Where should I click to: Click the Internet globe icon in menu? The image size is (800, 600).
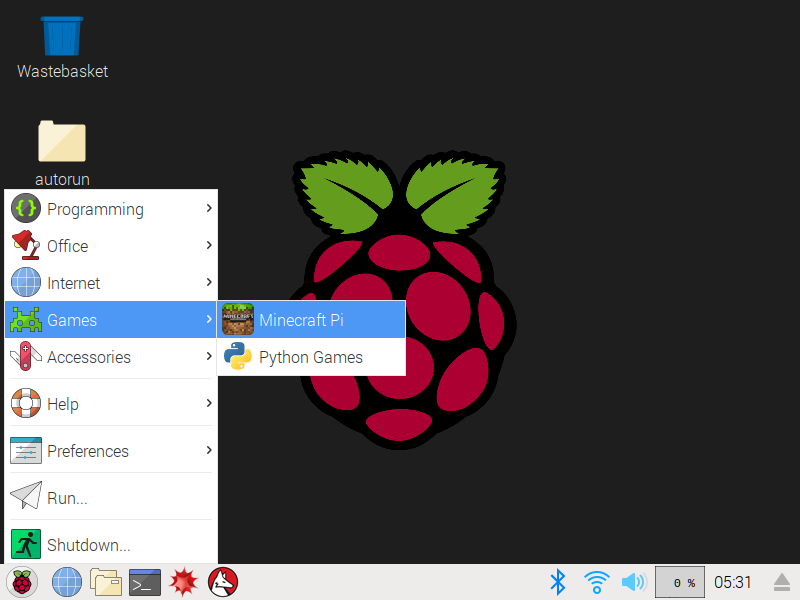pos(26,282)
